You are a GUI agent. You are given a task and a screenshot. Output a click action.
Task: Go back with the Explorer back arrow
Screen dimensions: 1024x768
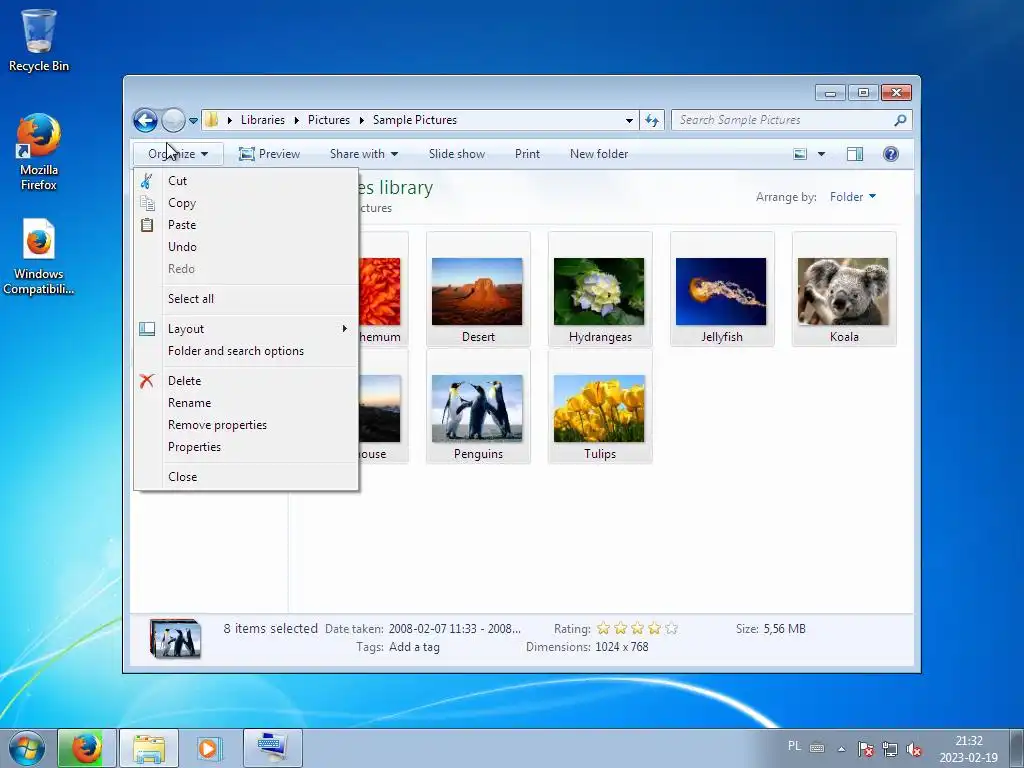pos(145,120)
